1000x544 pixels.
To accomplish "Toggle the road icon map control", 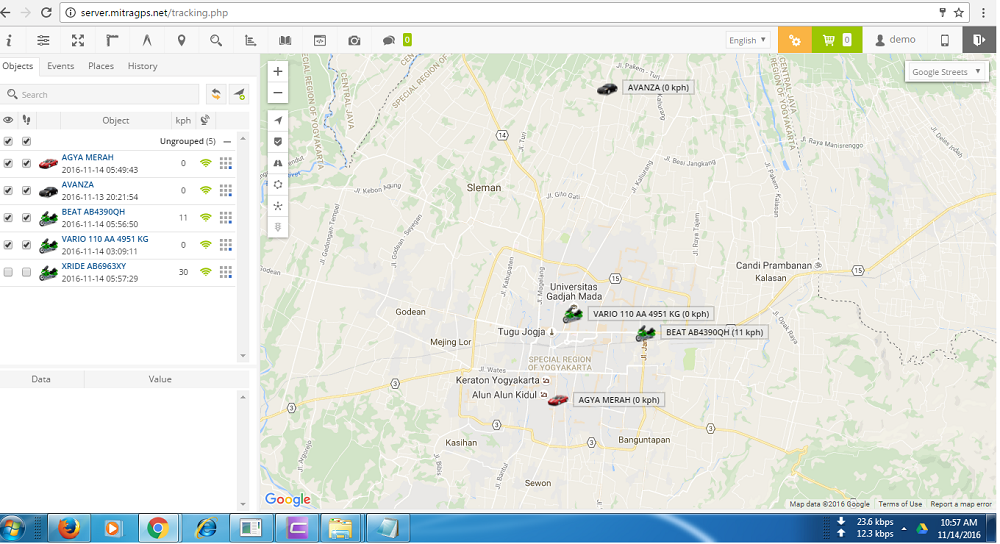I will coord(278,163).
